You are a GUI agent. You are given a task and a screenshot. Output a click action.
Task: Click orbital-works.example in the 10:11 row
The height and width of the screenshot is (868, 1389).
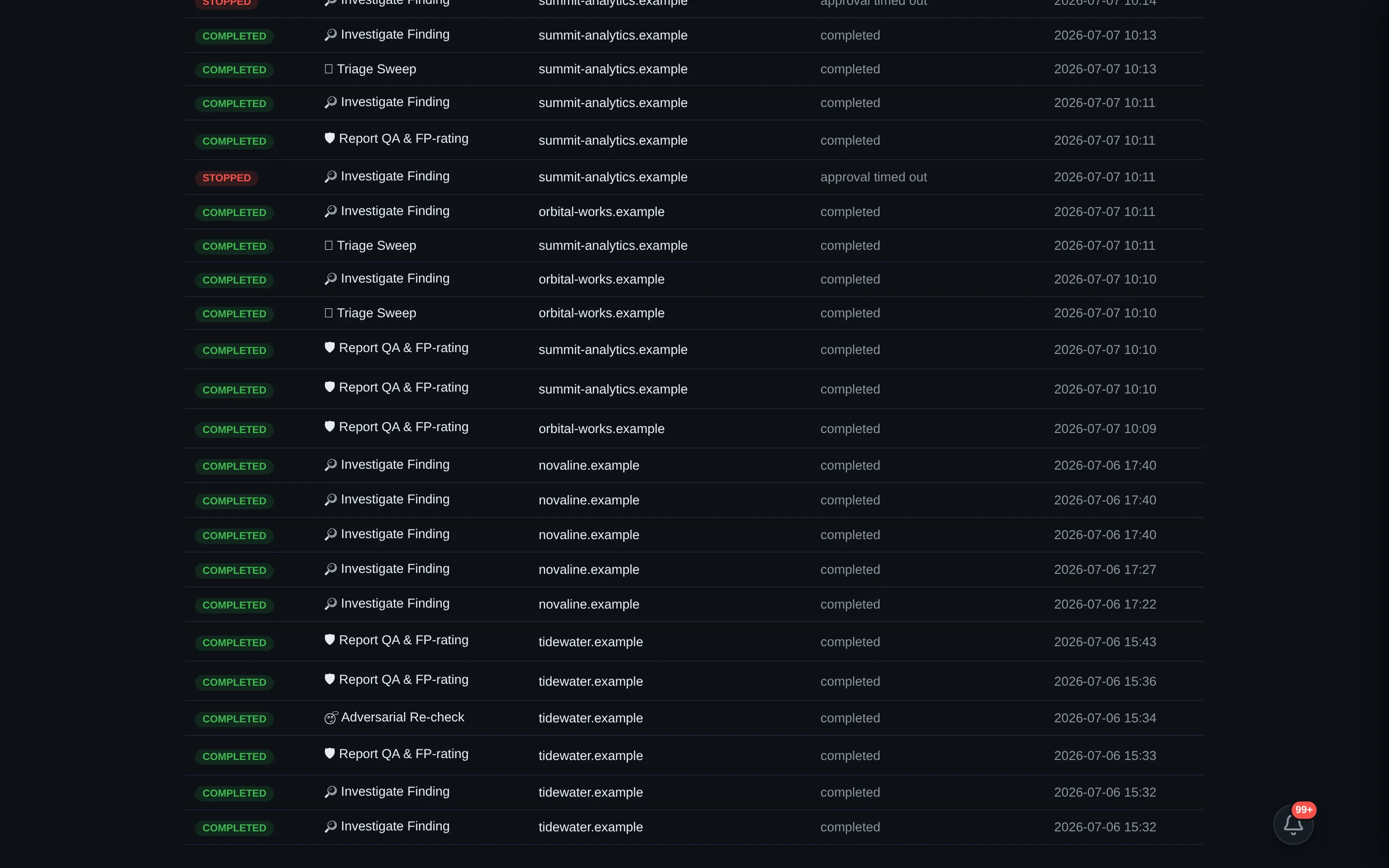601,211
